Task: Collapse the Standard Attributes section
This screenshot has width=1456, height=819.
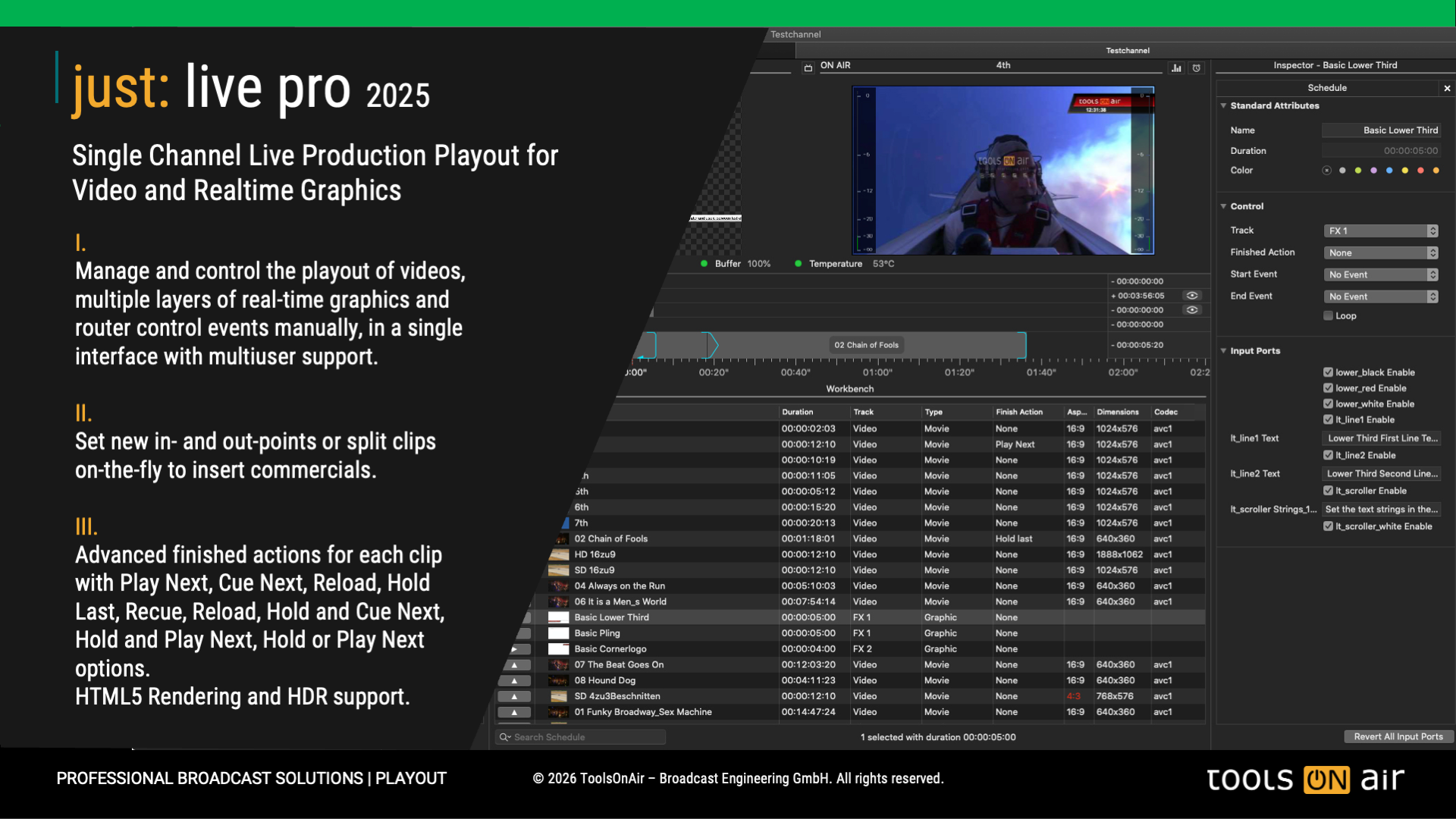Action: [x=1223, y=106]
